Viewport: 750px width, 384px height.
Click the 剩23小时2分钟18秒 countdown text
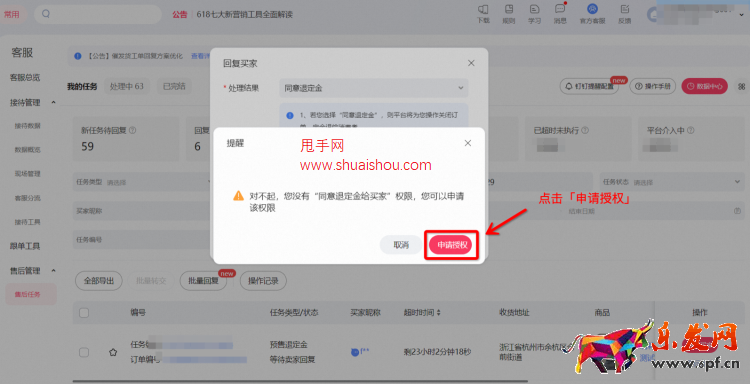(437, 352)
